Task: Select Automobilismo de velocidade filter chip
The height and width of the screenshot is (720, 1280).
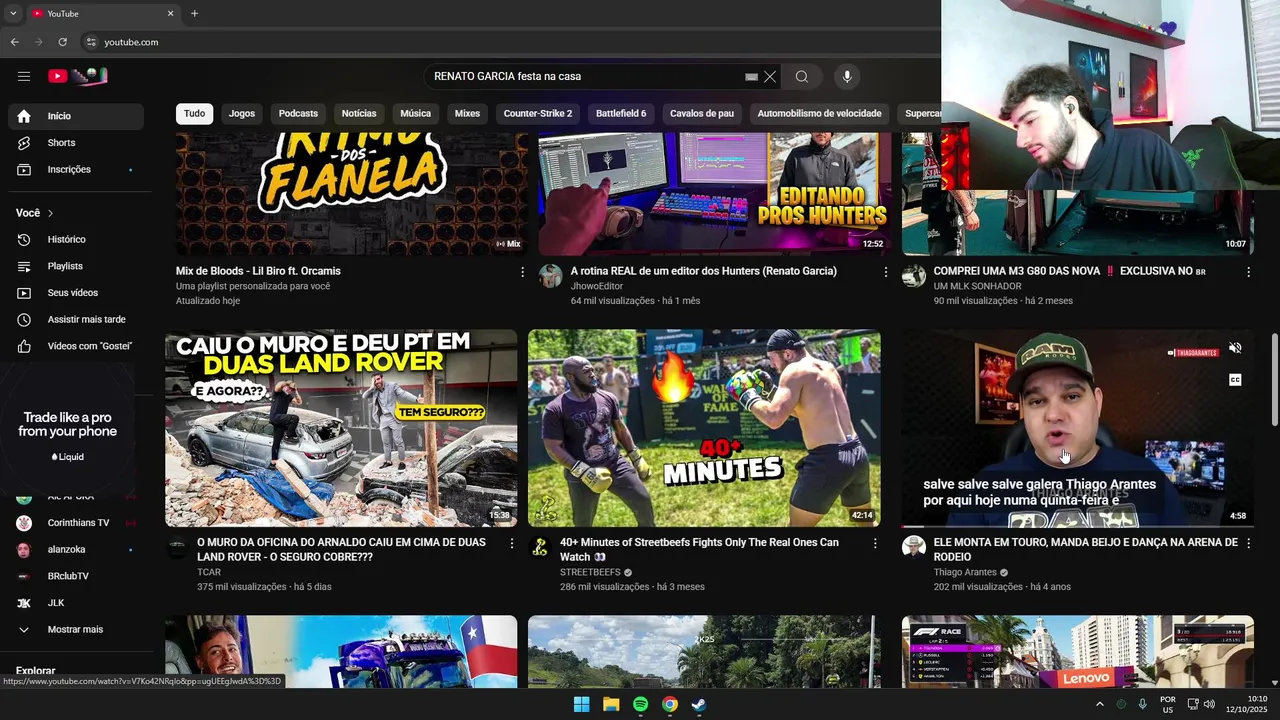Action: [x=819, y=113]
